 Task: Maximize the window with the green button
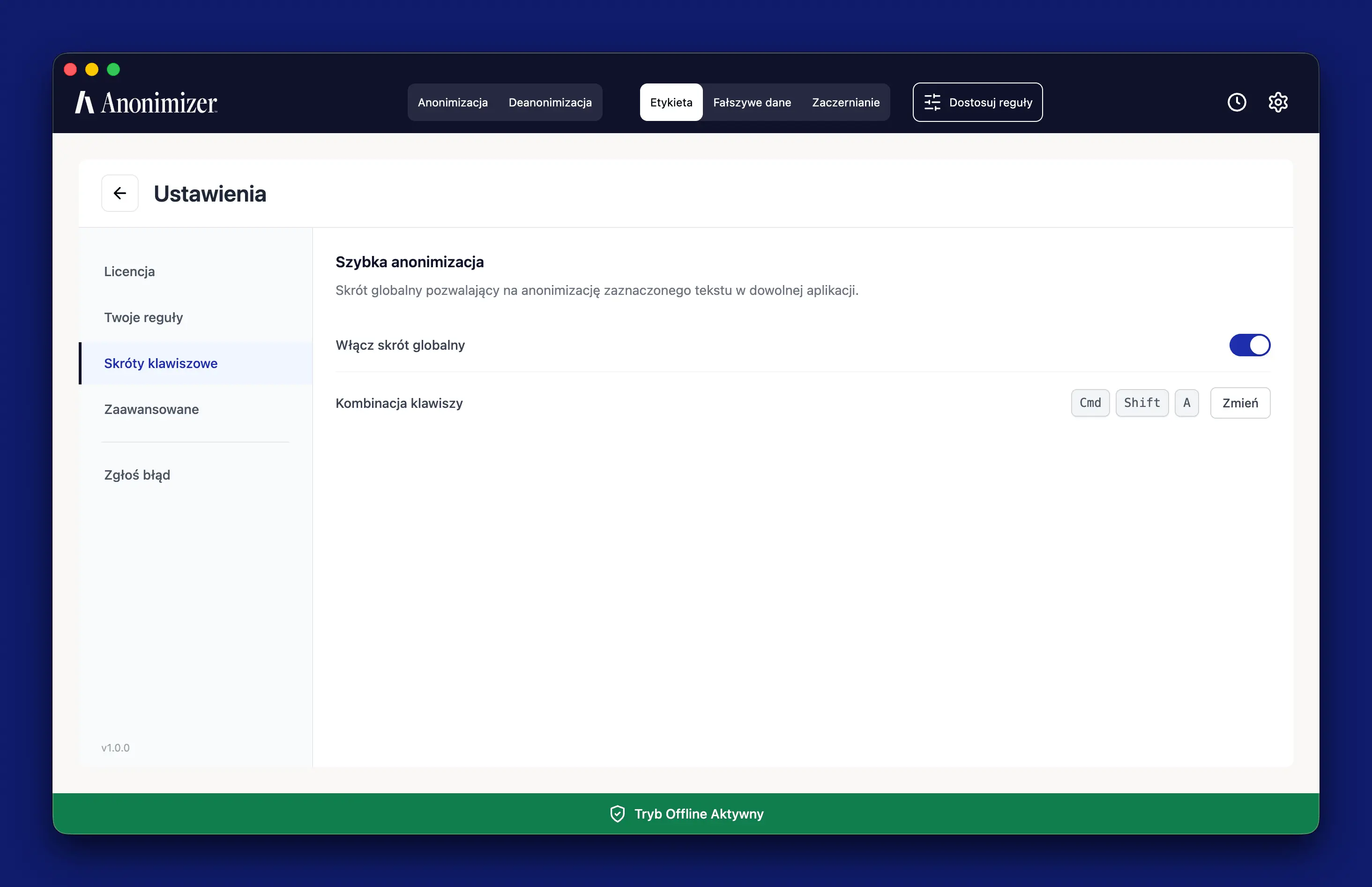click(x=113, y=69)
